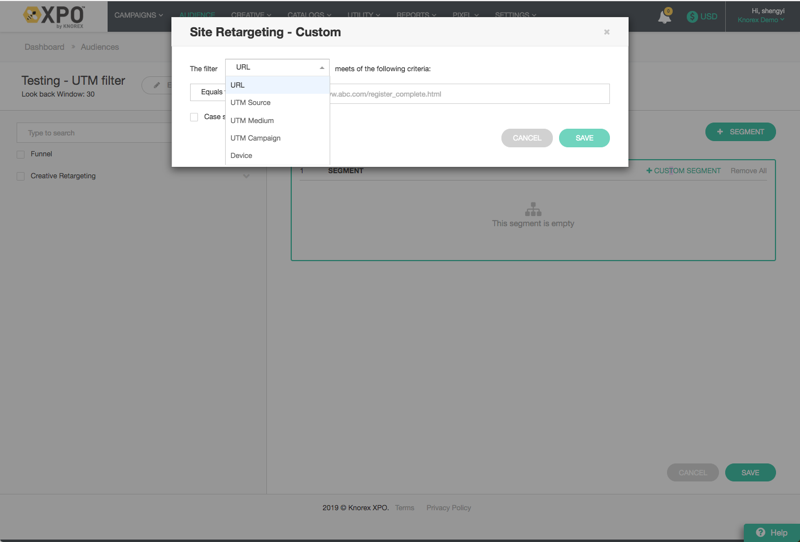
Task: Check the Funnel checkbox
Action: point(21,154)
